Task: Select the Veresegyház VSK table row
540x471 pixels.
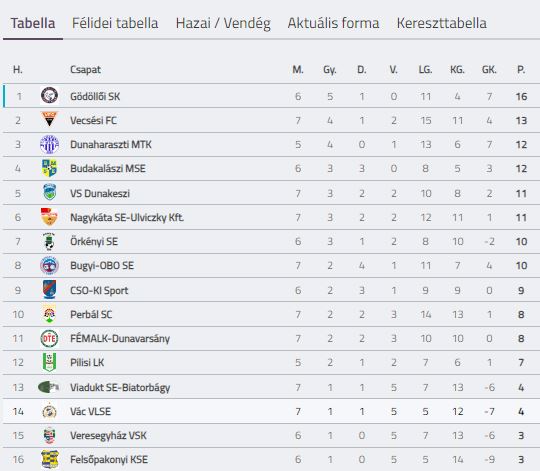Action: pos(271,436)
